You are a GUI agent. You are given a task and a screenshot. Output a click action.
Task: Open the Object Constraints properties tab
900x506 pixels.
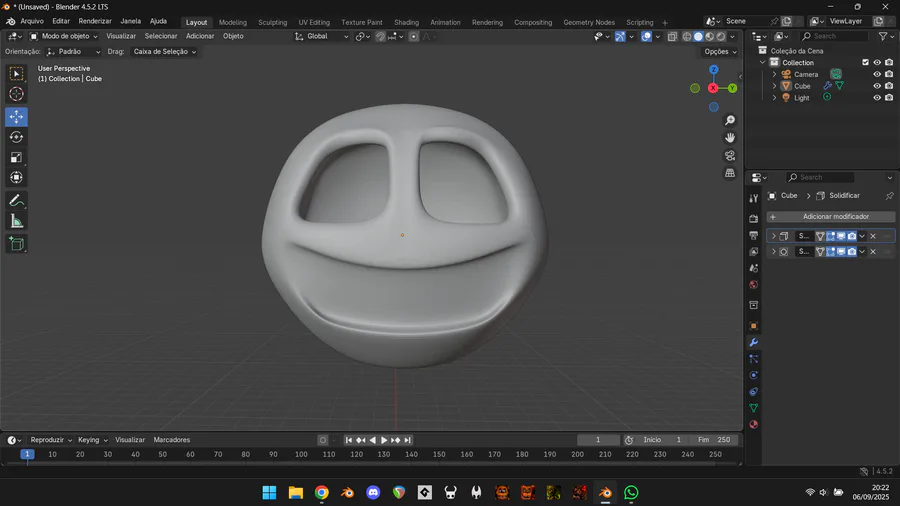click(x=754, y=392)
